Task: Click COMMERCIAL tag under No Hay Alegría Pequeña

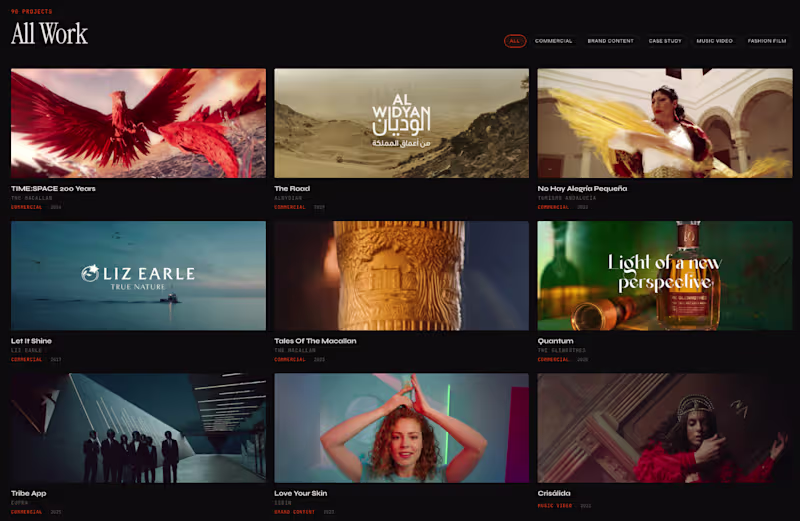Action: coord(553,207)
